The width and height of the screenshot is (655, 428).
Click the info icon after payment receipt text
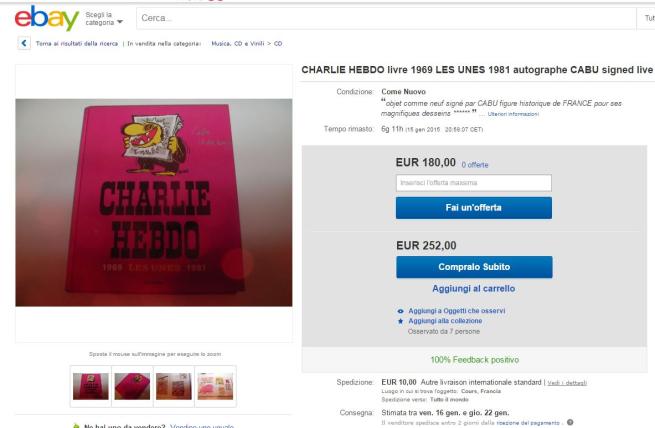(x=570, y=422)
